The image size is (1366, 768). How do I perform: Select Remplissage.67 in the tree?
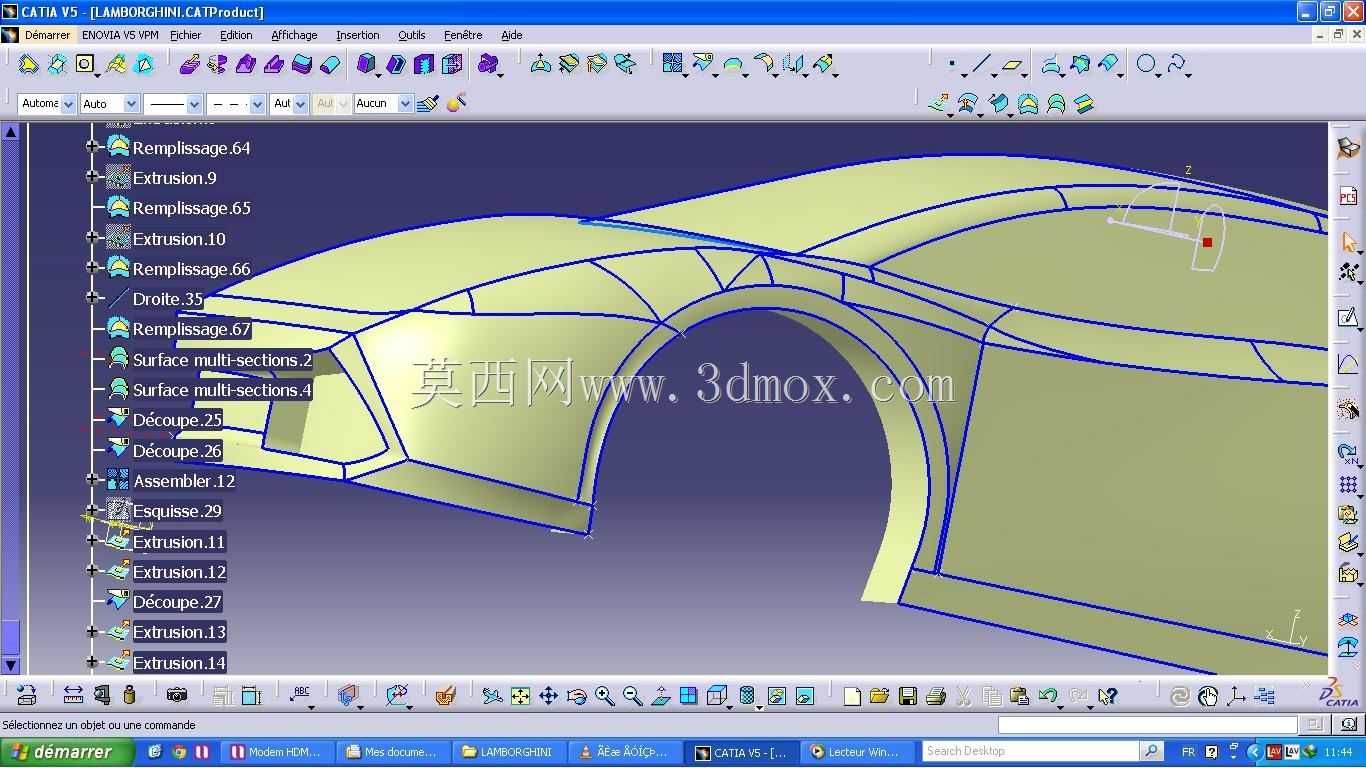pyautogui.click(x=191, y=329)
